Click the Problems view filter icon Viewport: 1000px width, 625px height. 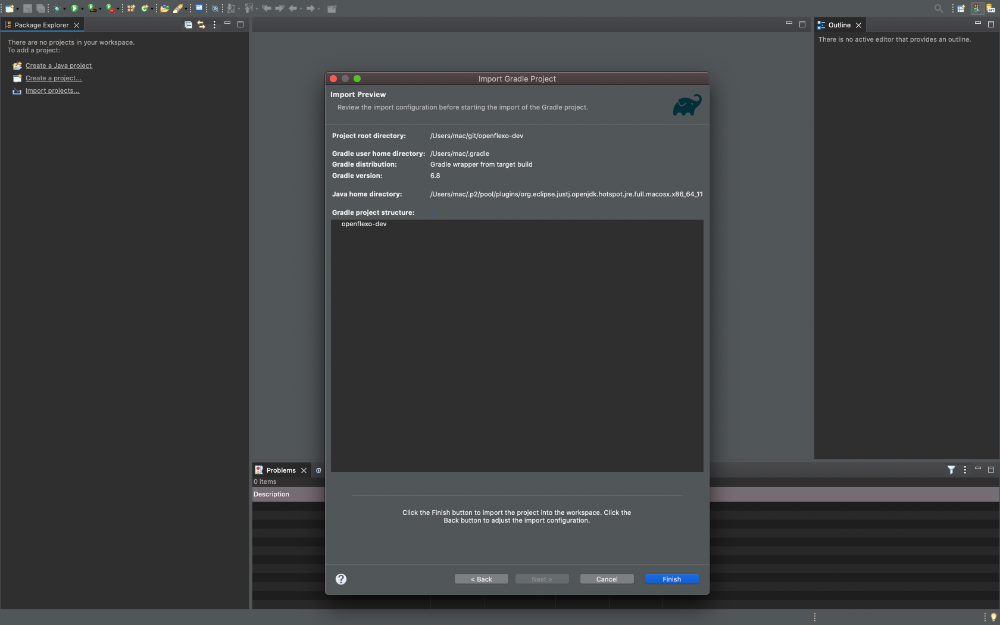[951, 470]
